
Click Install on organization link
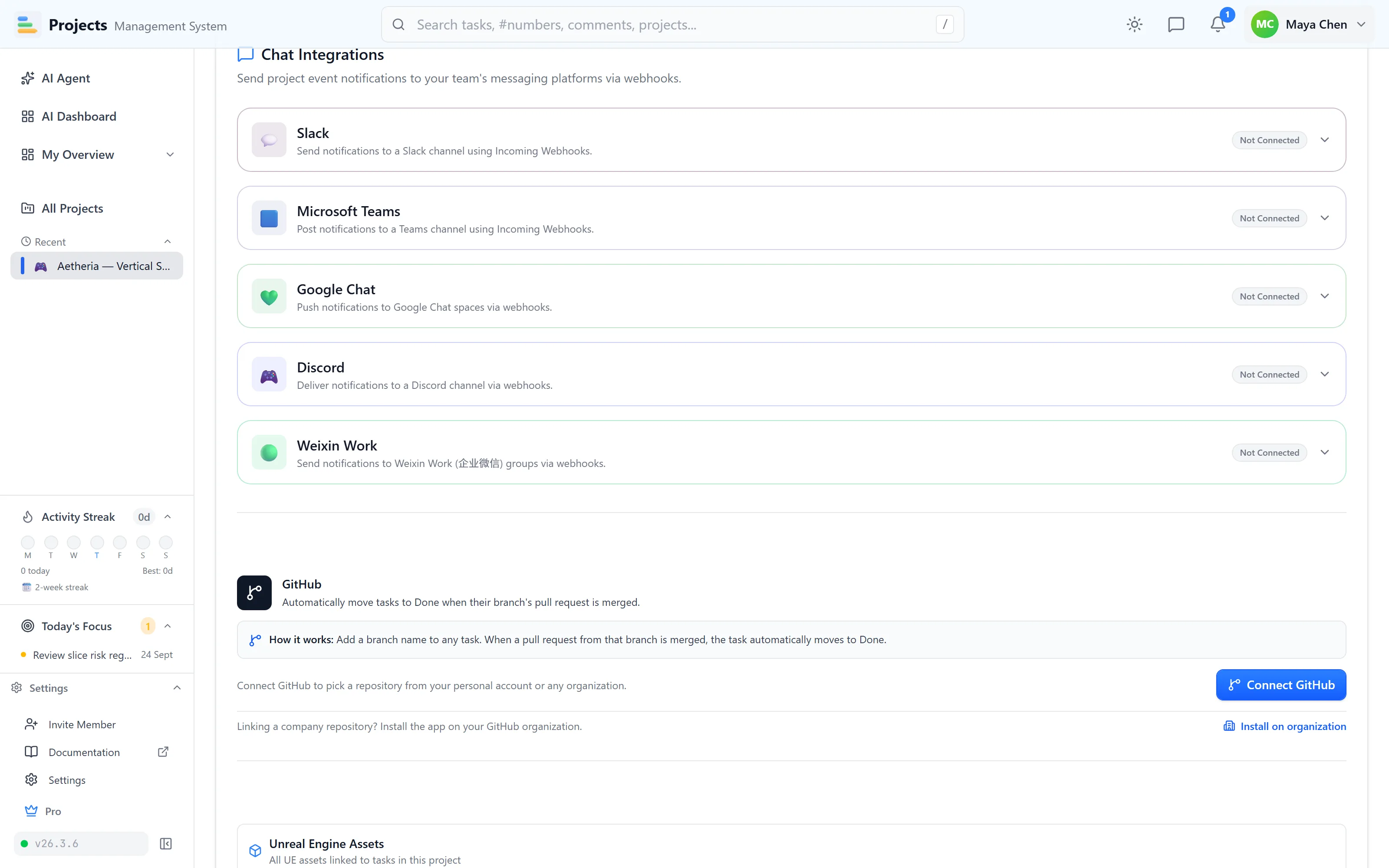[1284, 726]
